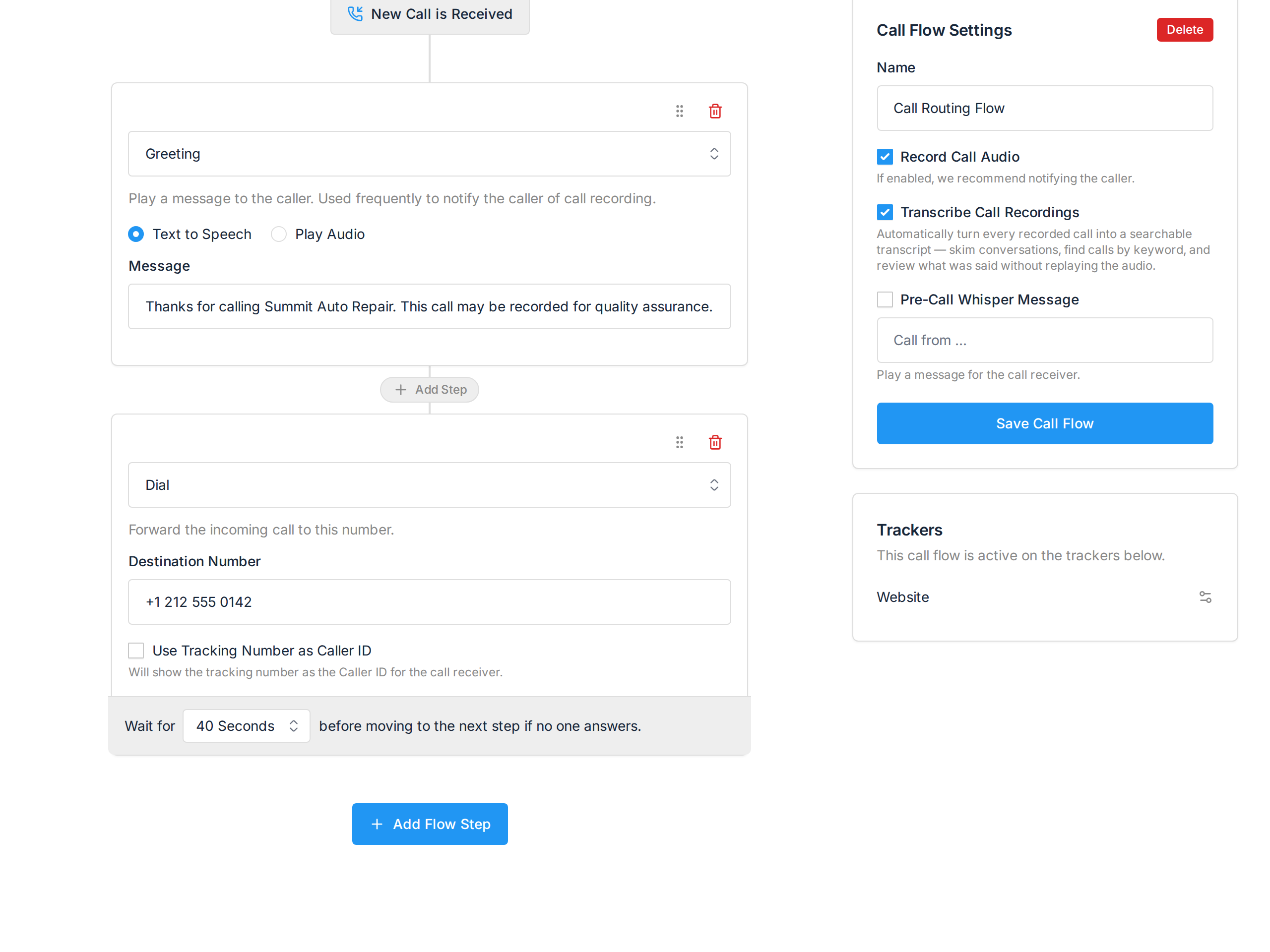Click the whisper message Call from field
This screenshot has height=952, width=1270.
pos(1044,340)
